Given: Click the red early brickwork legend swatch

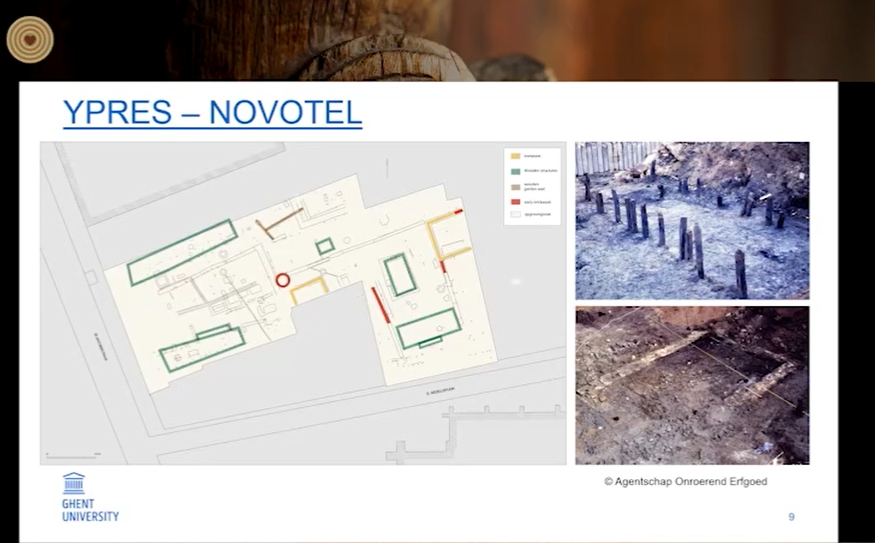Looking at the screenshot, I should [516, 202].
